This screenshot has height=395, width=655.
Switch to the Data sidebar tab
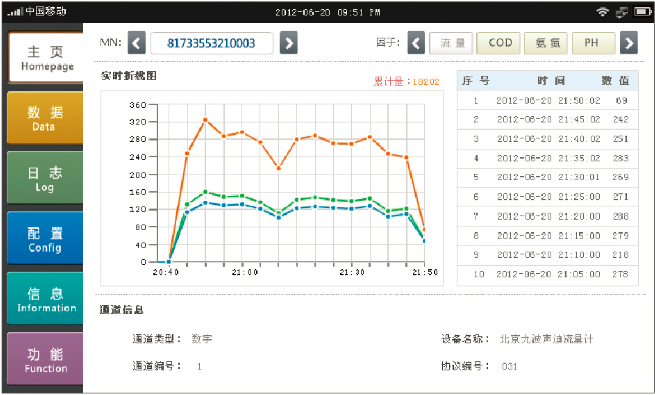[x=45, y=118]
